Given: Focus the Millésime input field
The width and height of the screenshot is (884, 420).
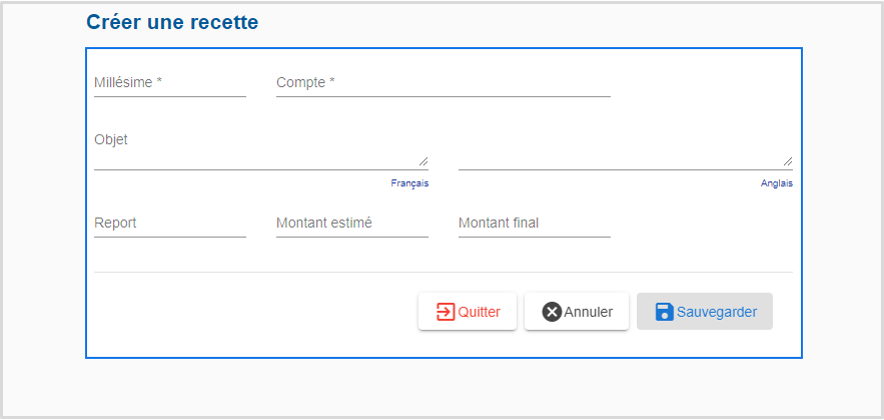Looking at the screenshot, I should [x=170, y=83].
